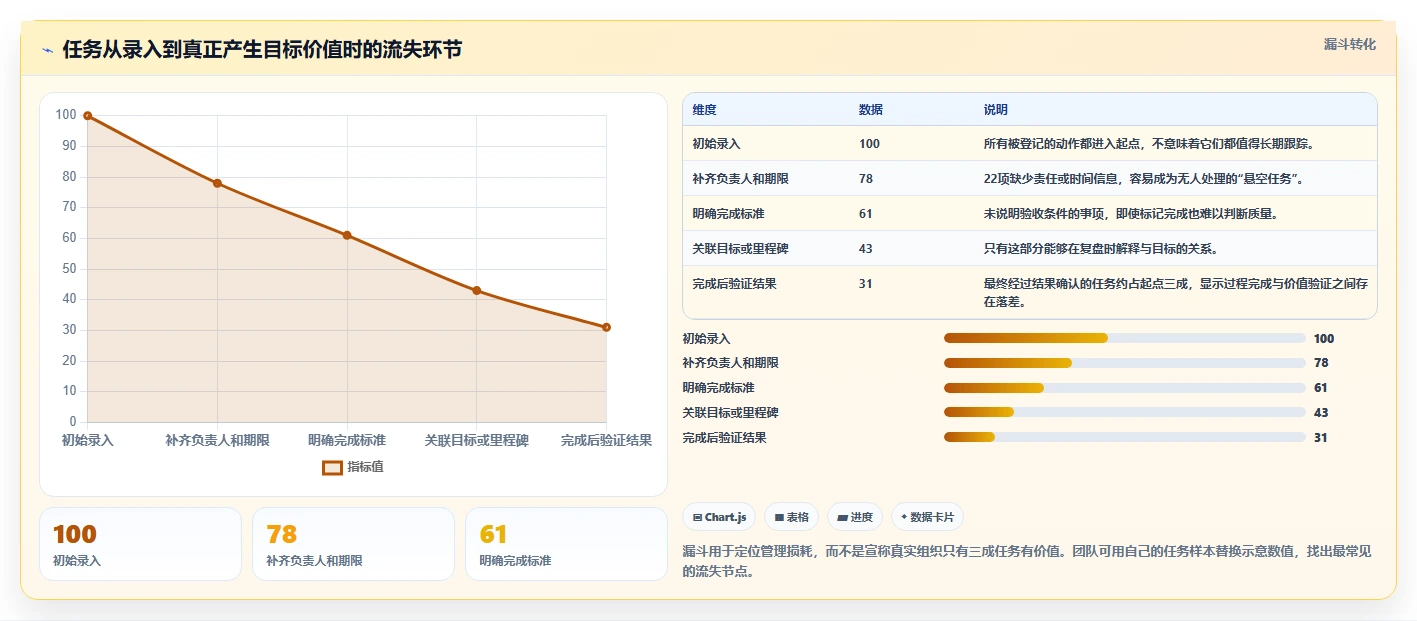
Task: Click the progress list label 明确完成标准
Action: pyautogui.click(x=719, y=388)
